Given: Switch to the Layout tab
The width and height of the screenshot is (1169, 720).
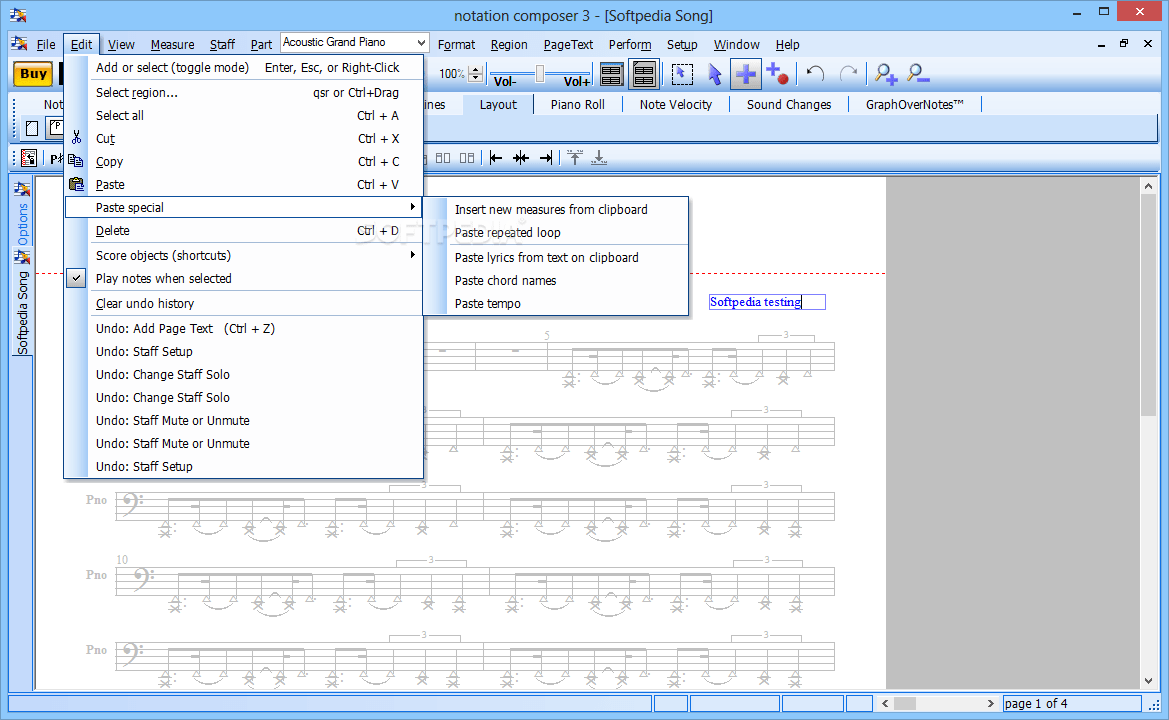Looking at the screenshot, I should [x=498, y=104].
